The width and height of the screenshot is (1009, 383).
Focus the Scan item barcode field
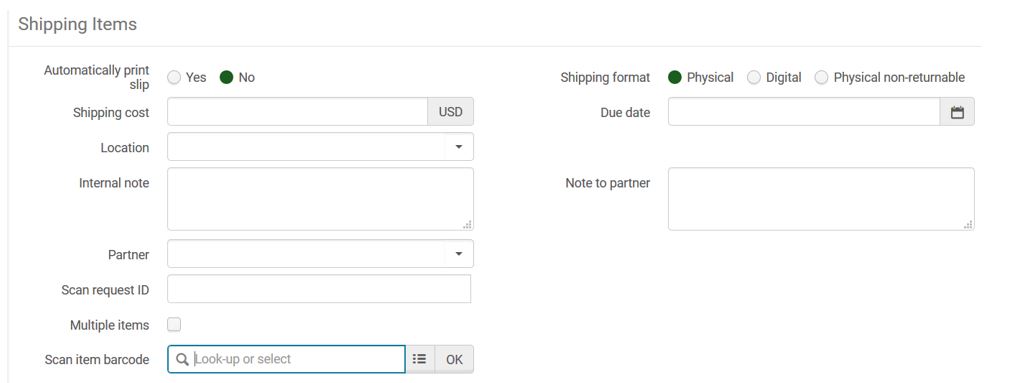(286, 359)
